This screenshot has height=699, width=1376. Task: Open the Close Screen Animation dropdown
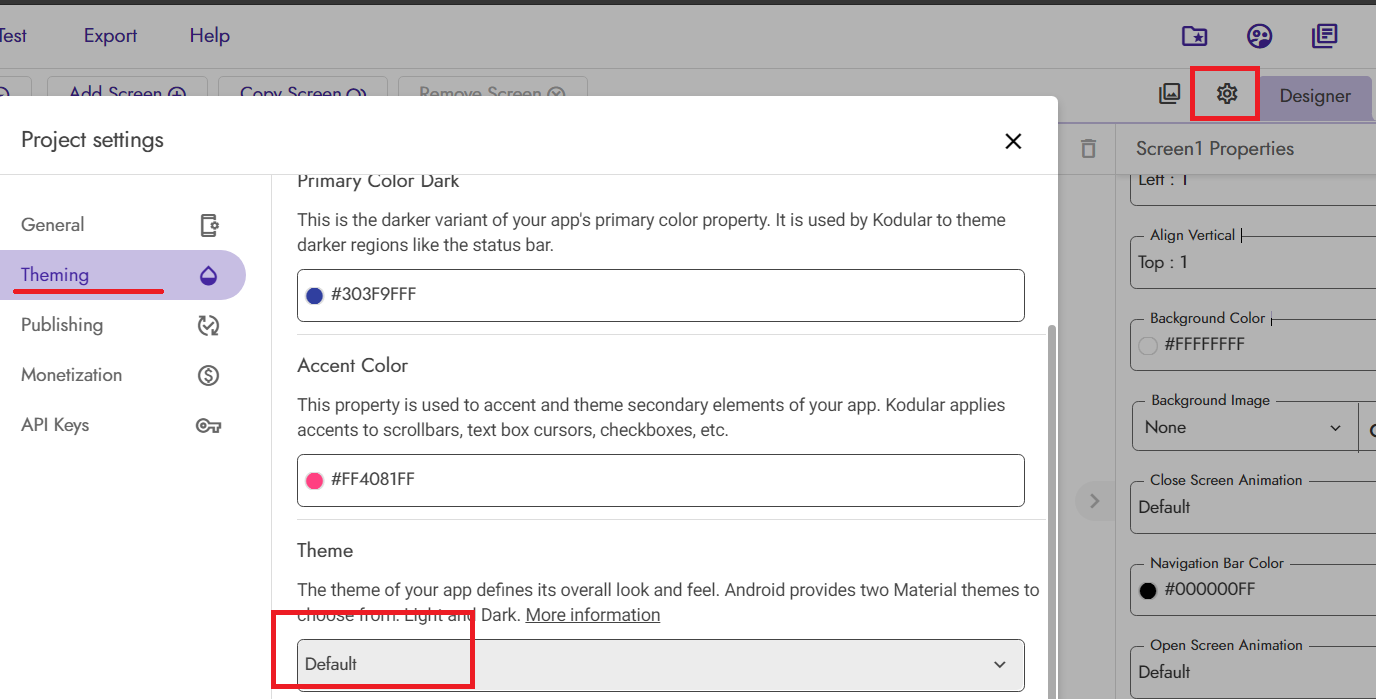coord(1254,507)
